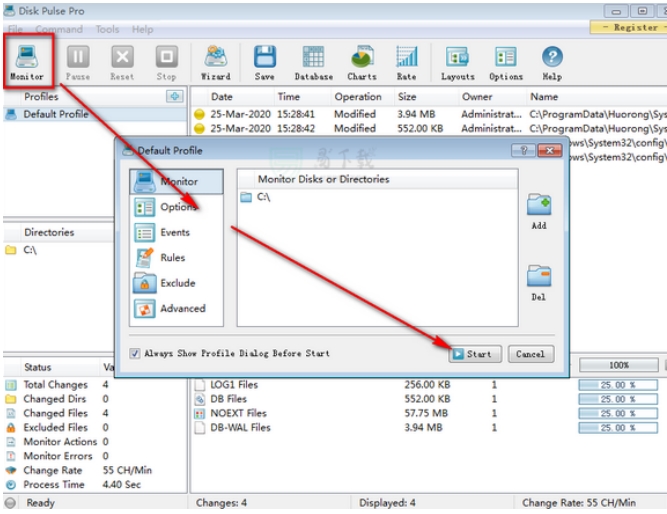Open the Command menu
The width and height of the screenshot is (667, 514).
tap(59, 30)
